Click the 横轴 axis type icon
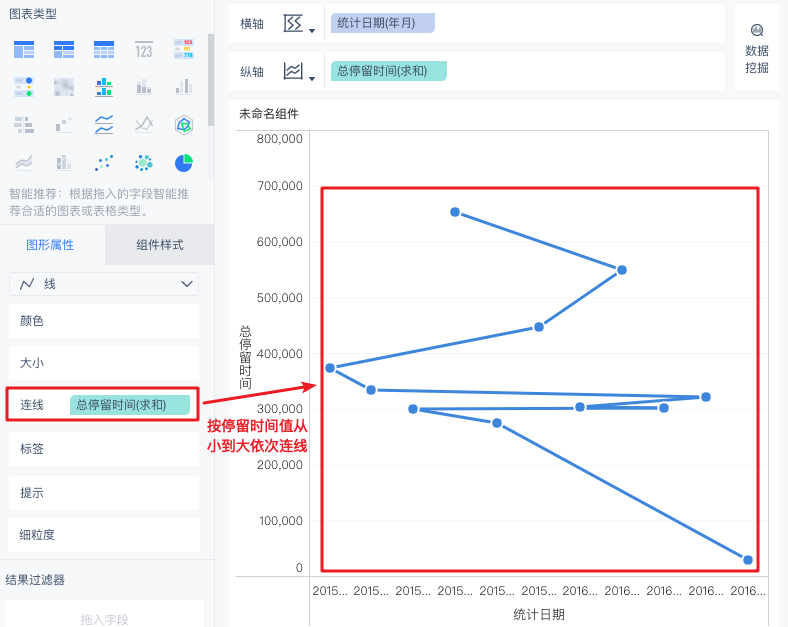 pos(293,23)
